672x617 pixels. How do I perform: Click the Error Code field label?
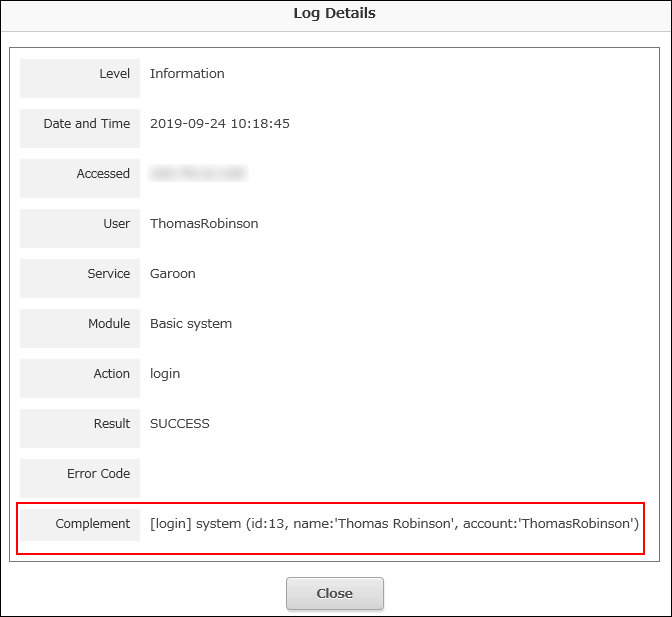pyautogui.click(x=98, y=474)
